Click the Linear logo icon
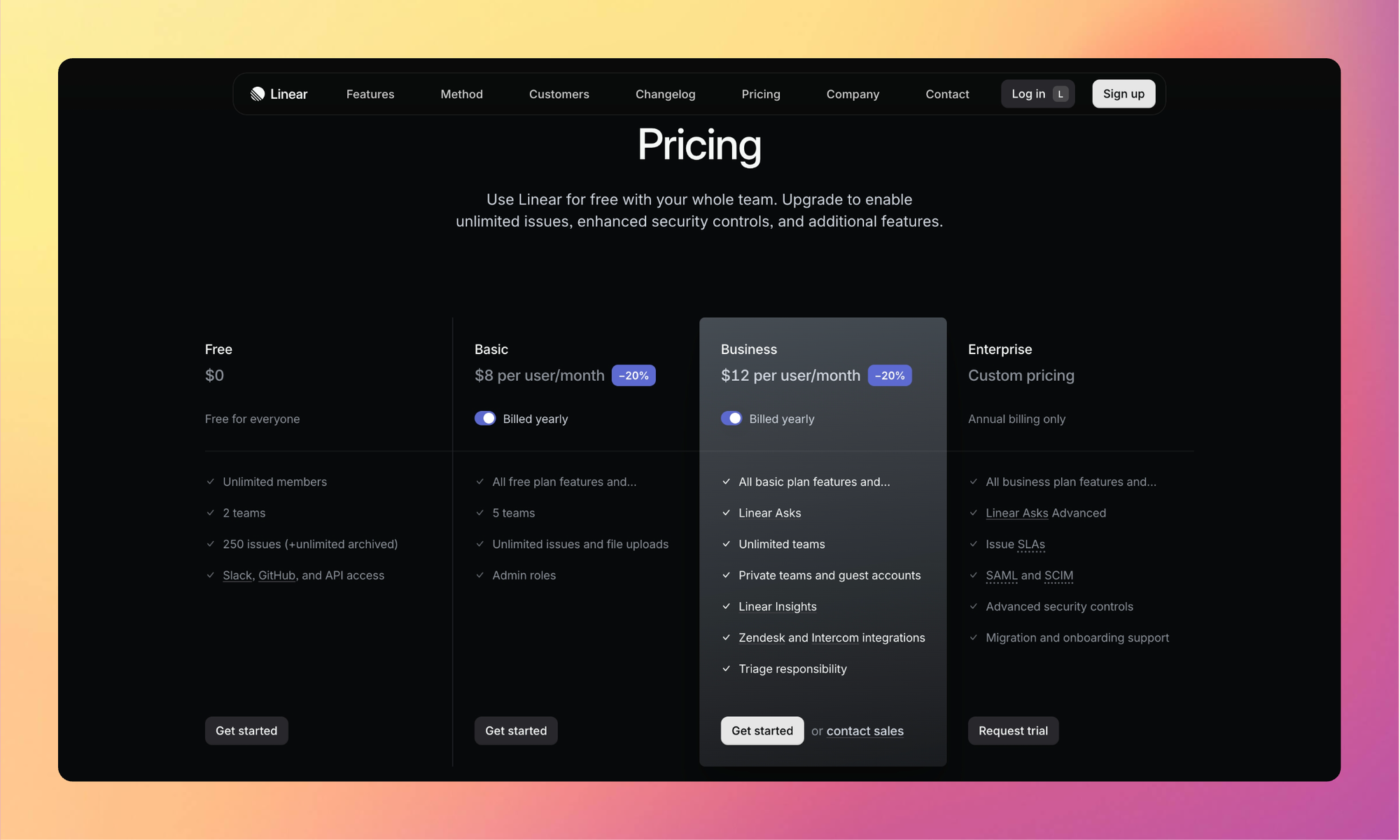 point(257,93)
